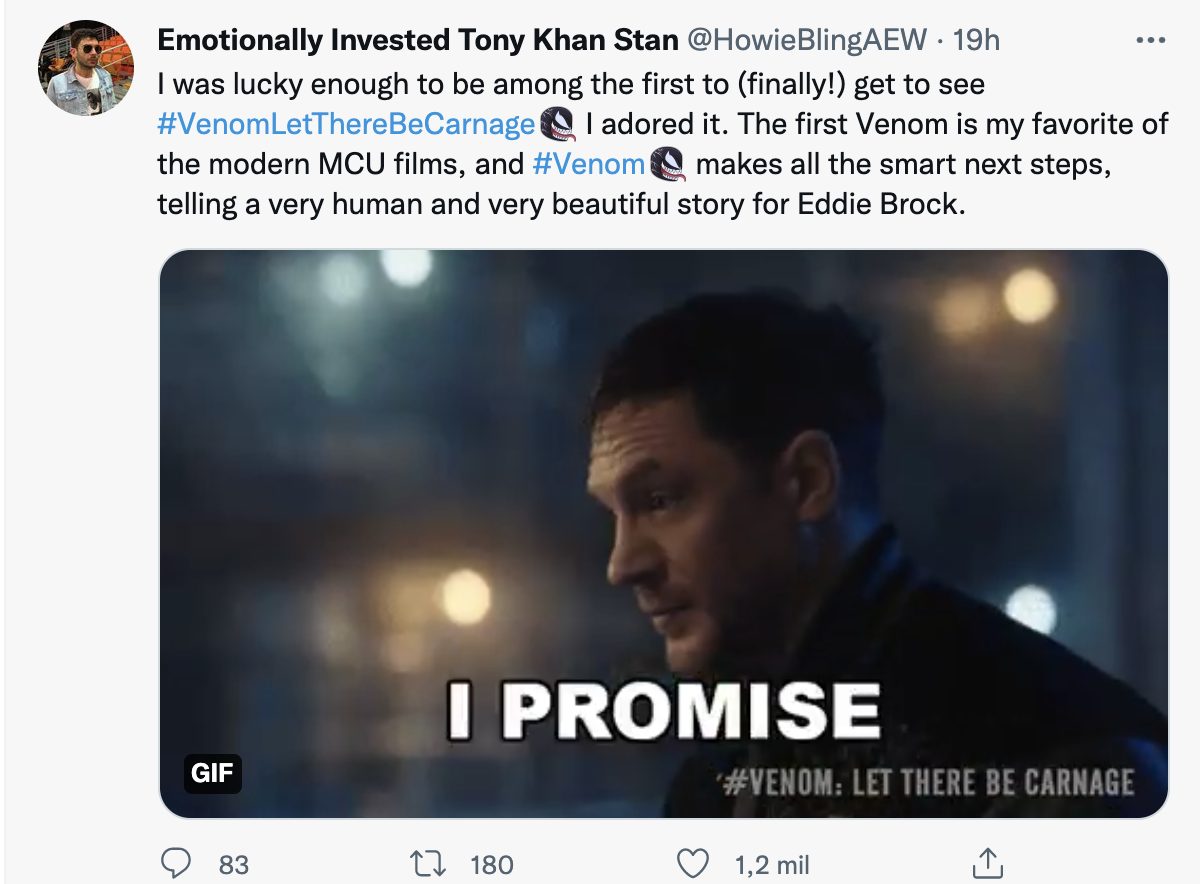
Task: Click the reply speech bubble icon
Action: (179, 863)
